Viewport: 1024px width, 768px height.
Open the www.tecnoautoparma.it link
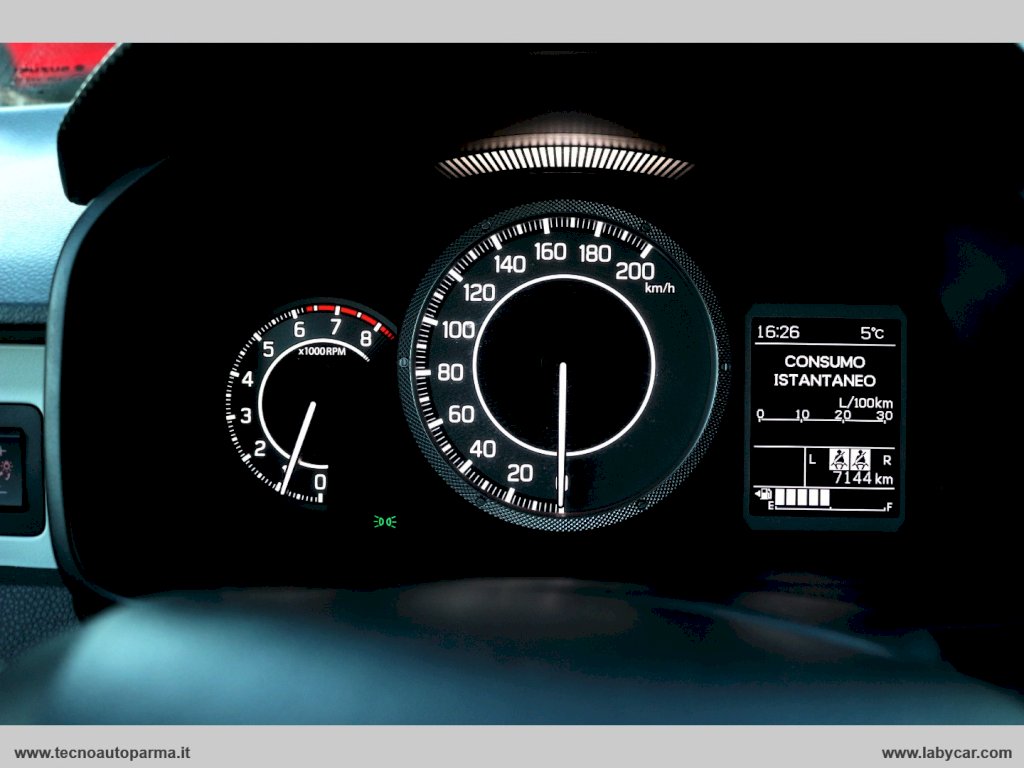103,753
